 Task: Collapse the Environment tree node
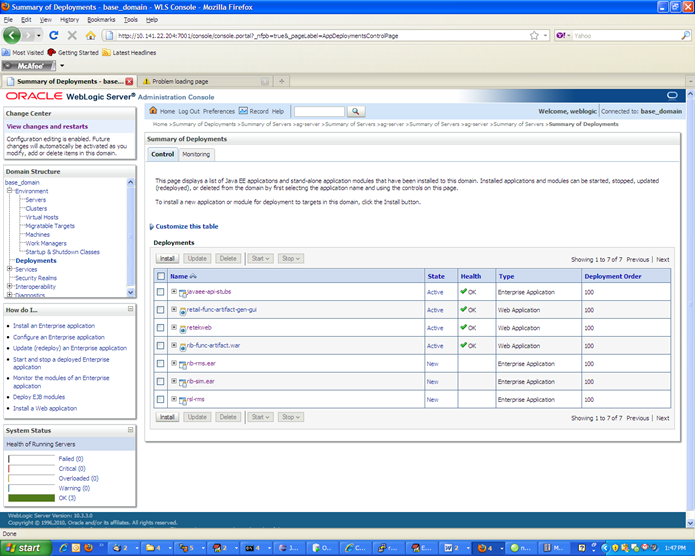9,190
